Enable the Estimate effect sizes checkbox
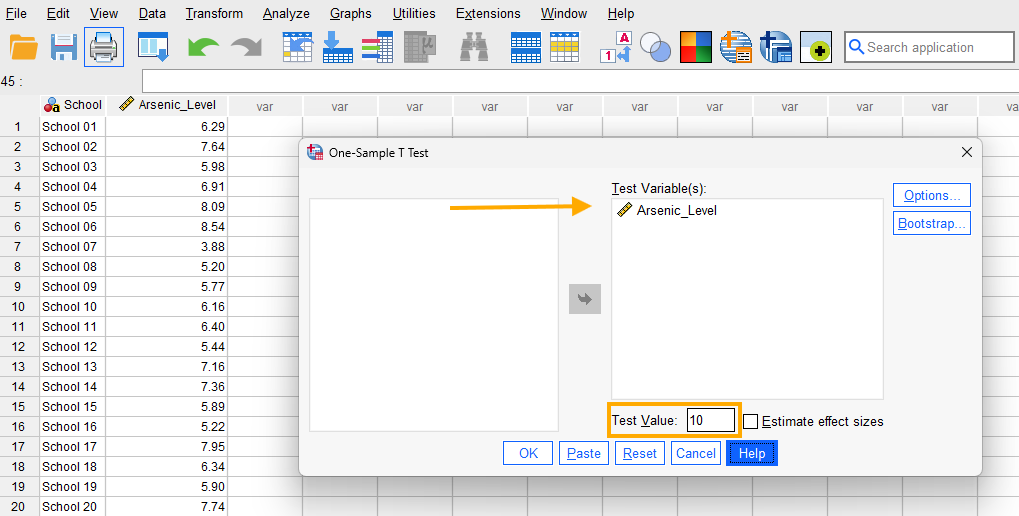 click(x=751, y=421)
